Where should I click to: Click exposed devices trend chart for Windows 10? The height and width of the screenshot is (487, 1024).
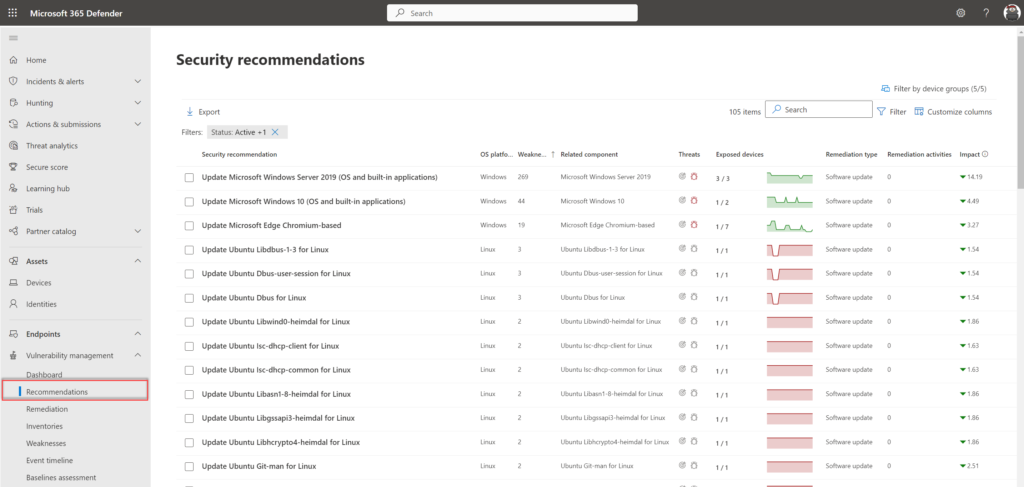(x=790, y=201)
